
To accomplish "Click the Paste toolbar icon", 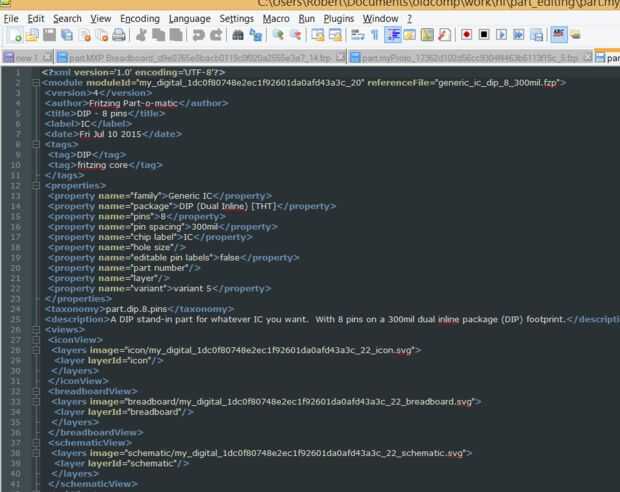I will tap(176, 35).
